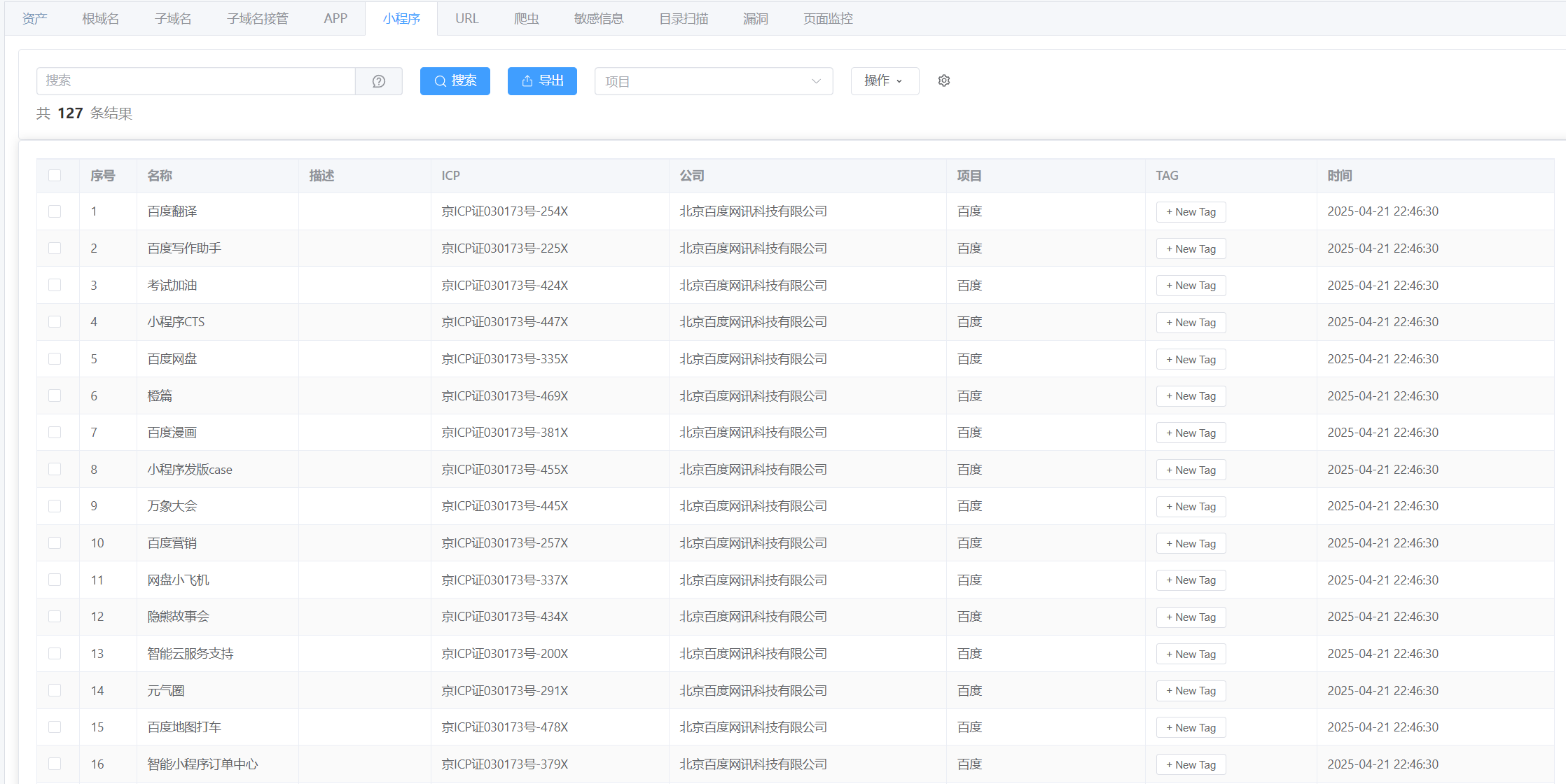Switch to the APP tab
The height and width of the screenshot is (784, 1566).
[335, 19]
